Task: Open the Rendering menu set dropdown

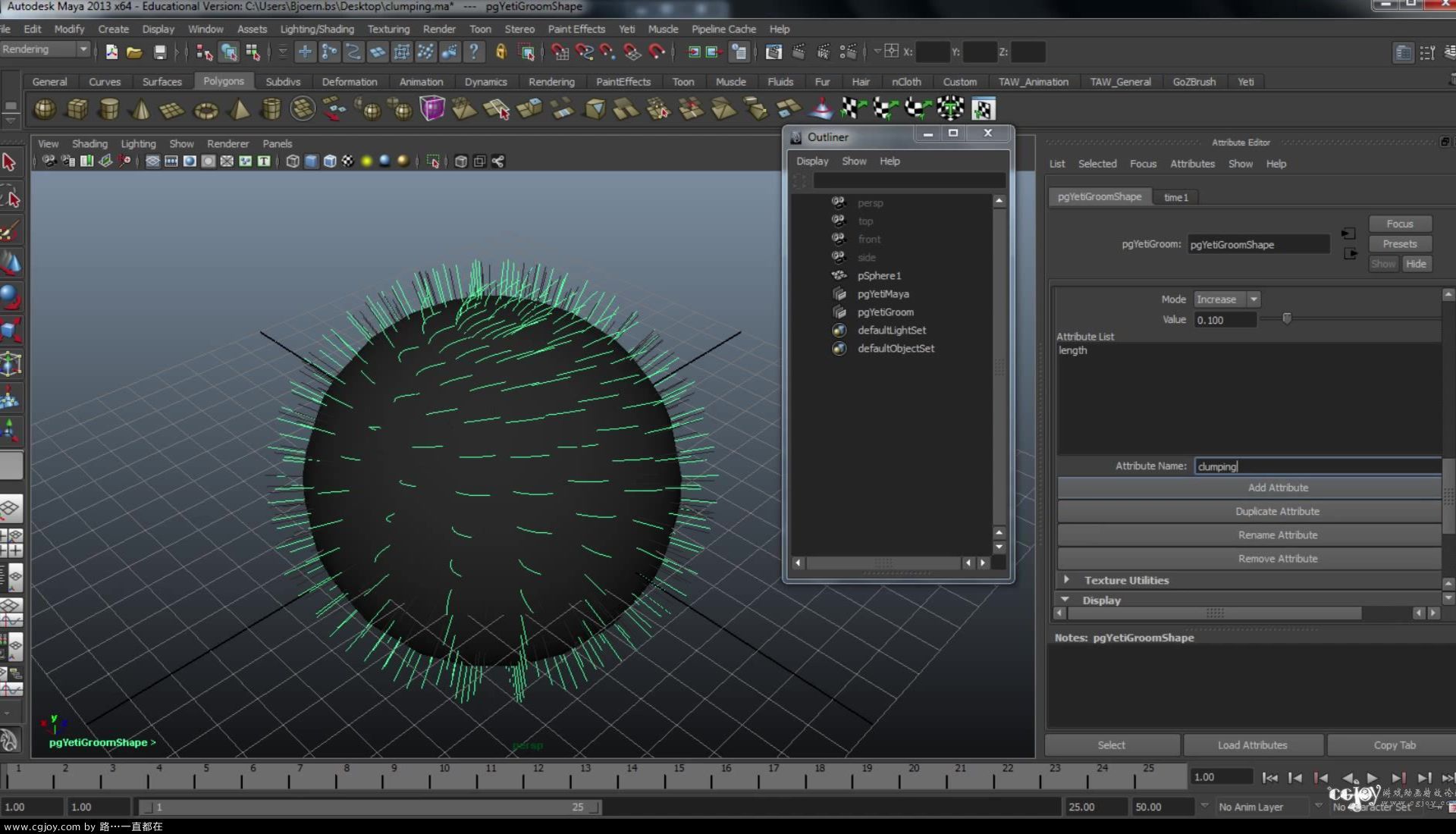Action: [x=45, y=49]
